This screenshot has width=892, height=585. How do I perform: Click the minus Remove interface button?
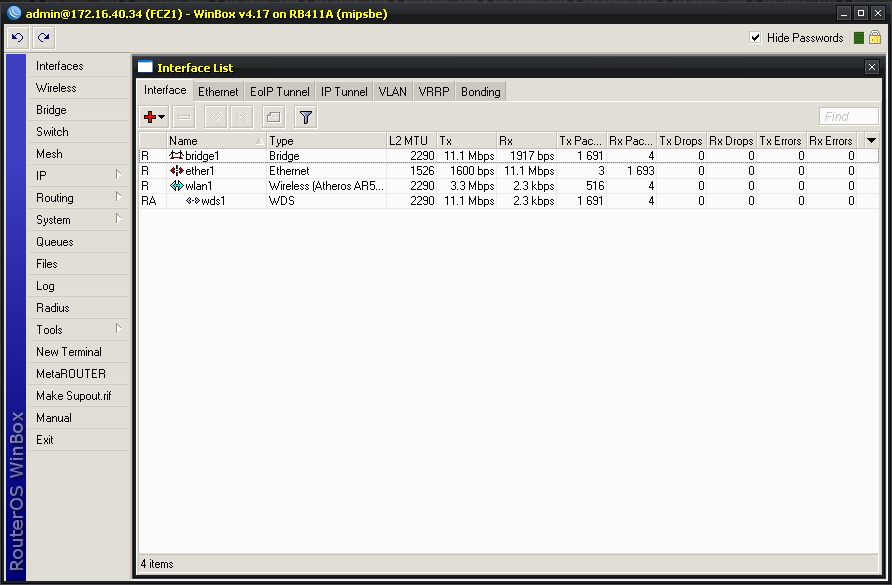tap(184, 117)
